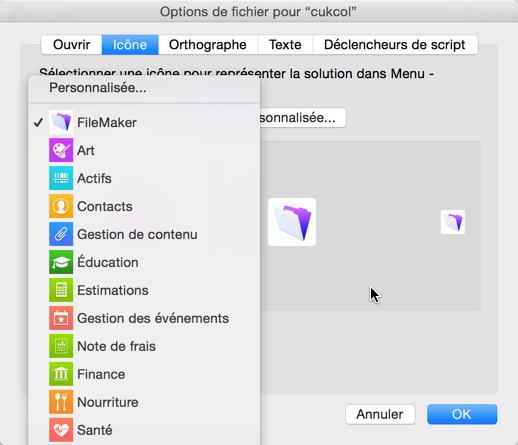The height and width of the screenshot is (445, 518).
Task: Select the Art palette icon
Action: [x=61, y=150]
